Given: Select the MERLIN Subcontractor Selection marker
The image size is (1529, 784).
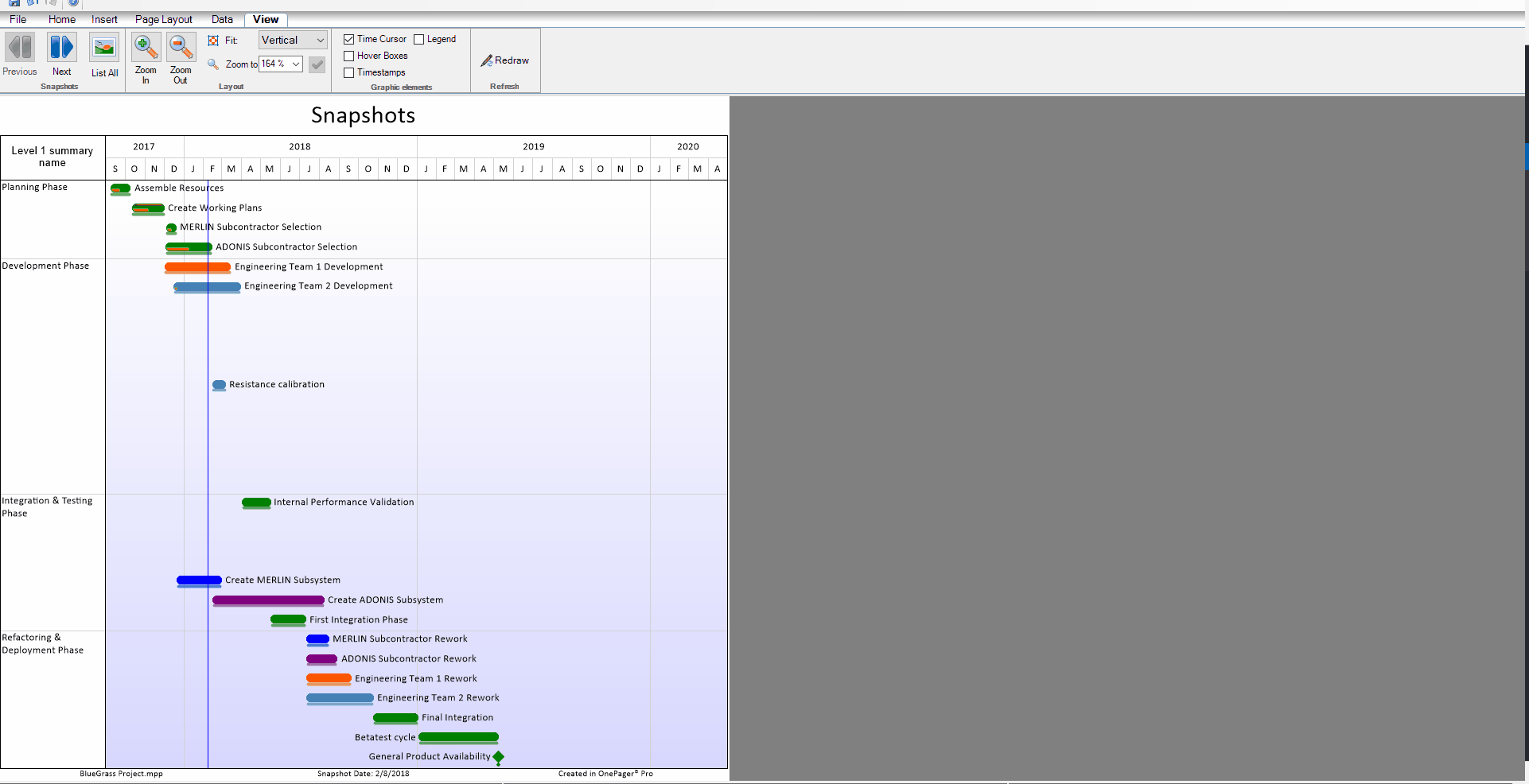Looking at the screenshot, I should coord(171,228).
